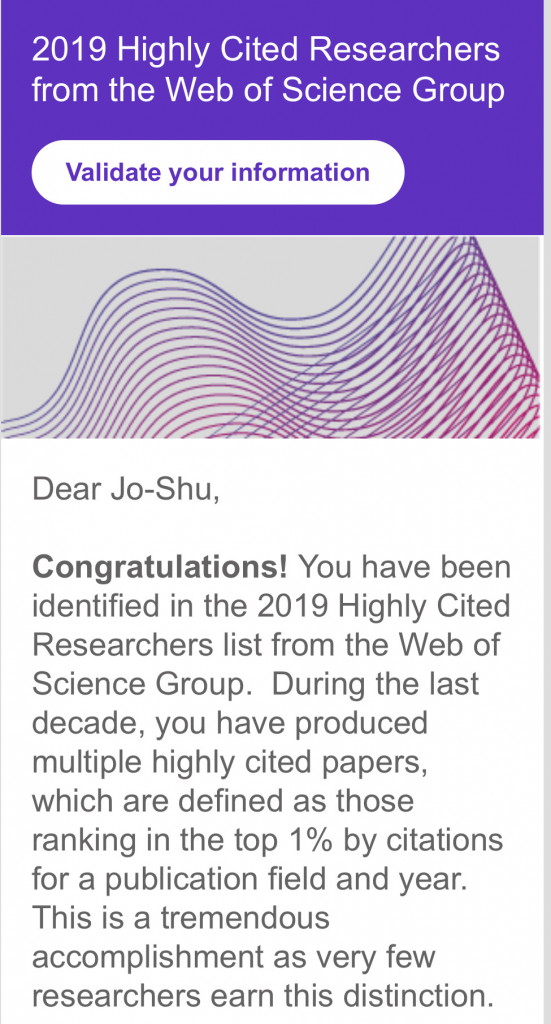Viewport: 551px width, 1024px height.
Task: Tap the wavy lines banner image
Action: [x=270, y=337]
